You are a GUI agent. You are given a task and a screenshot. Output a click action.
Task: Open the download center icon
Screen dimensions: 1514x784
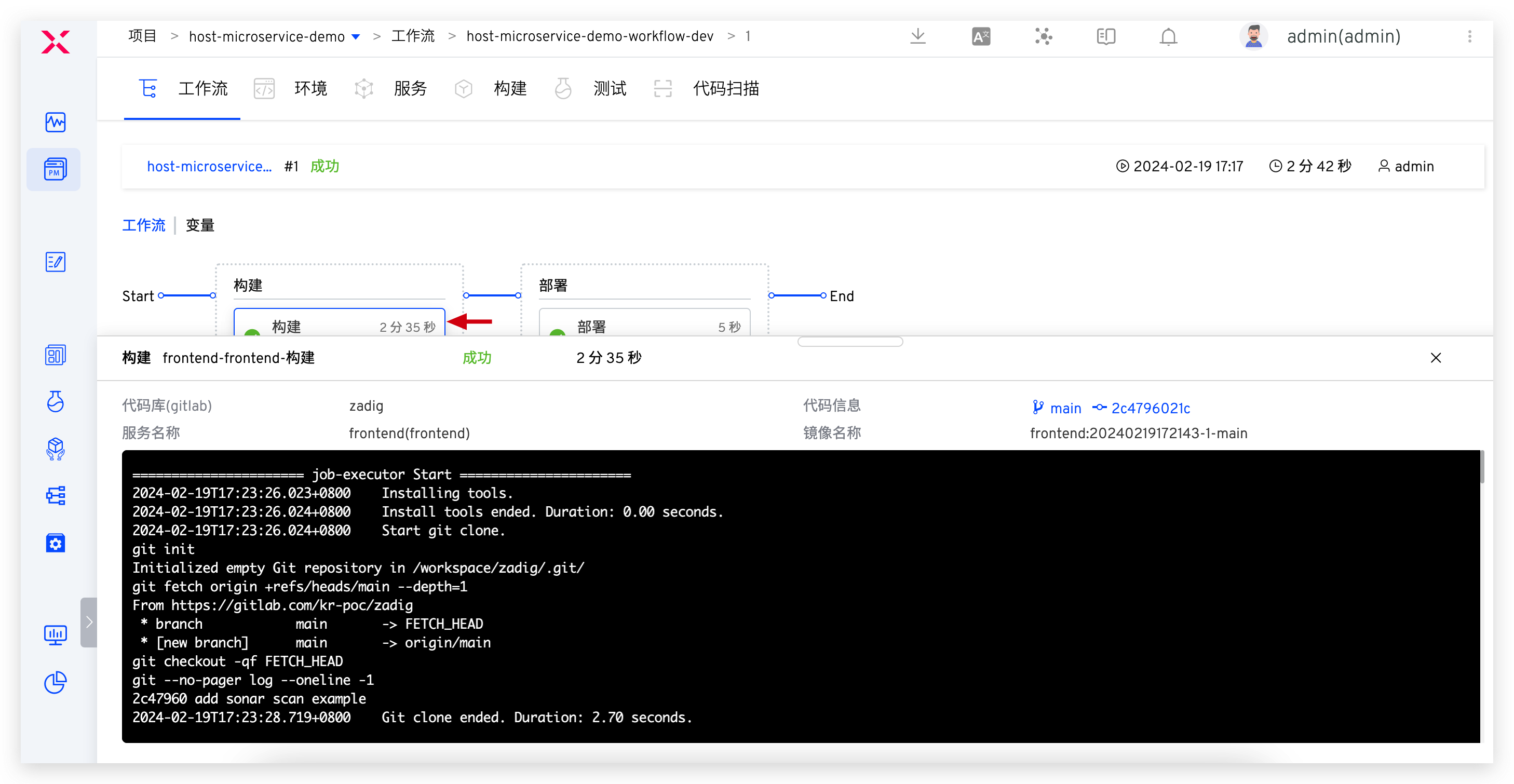point(918,36)
